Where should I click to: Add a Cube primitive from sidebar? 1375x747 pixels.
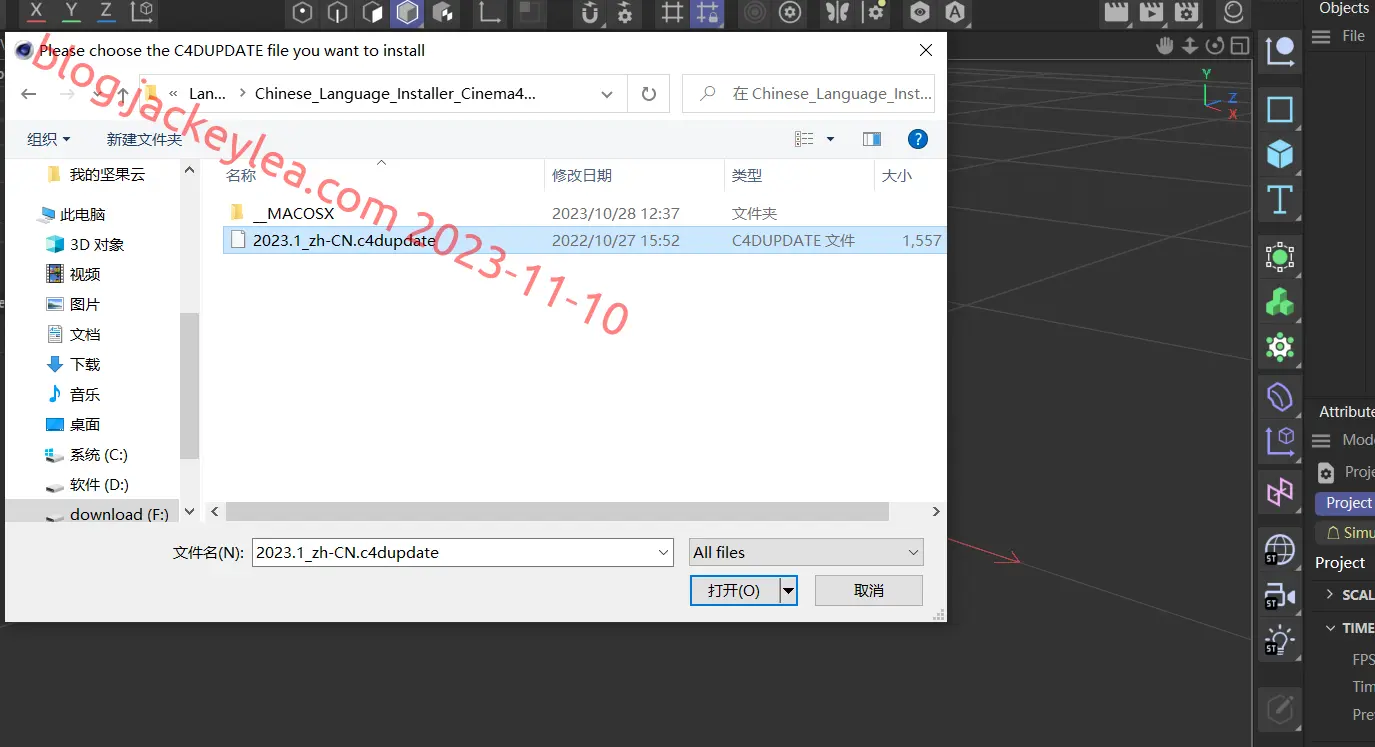[1280, 154]
